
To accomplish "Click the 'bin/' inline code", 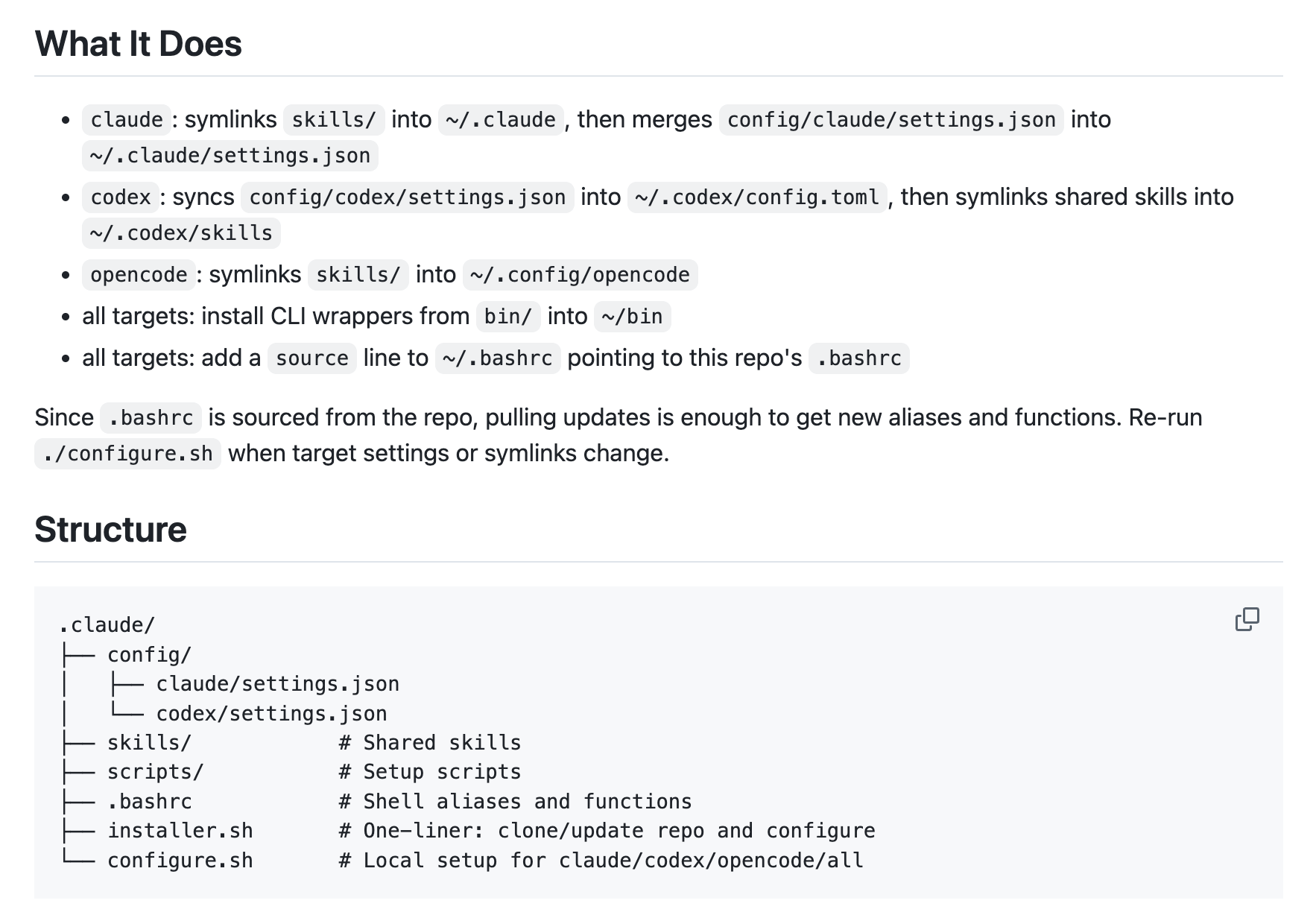I will click(508, 317).
